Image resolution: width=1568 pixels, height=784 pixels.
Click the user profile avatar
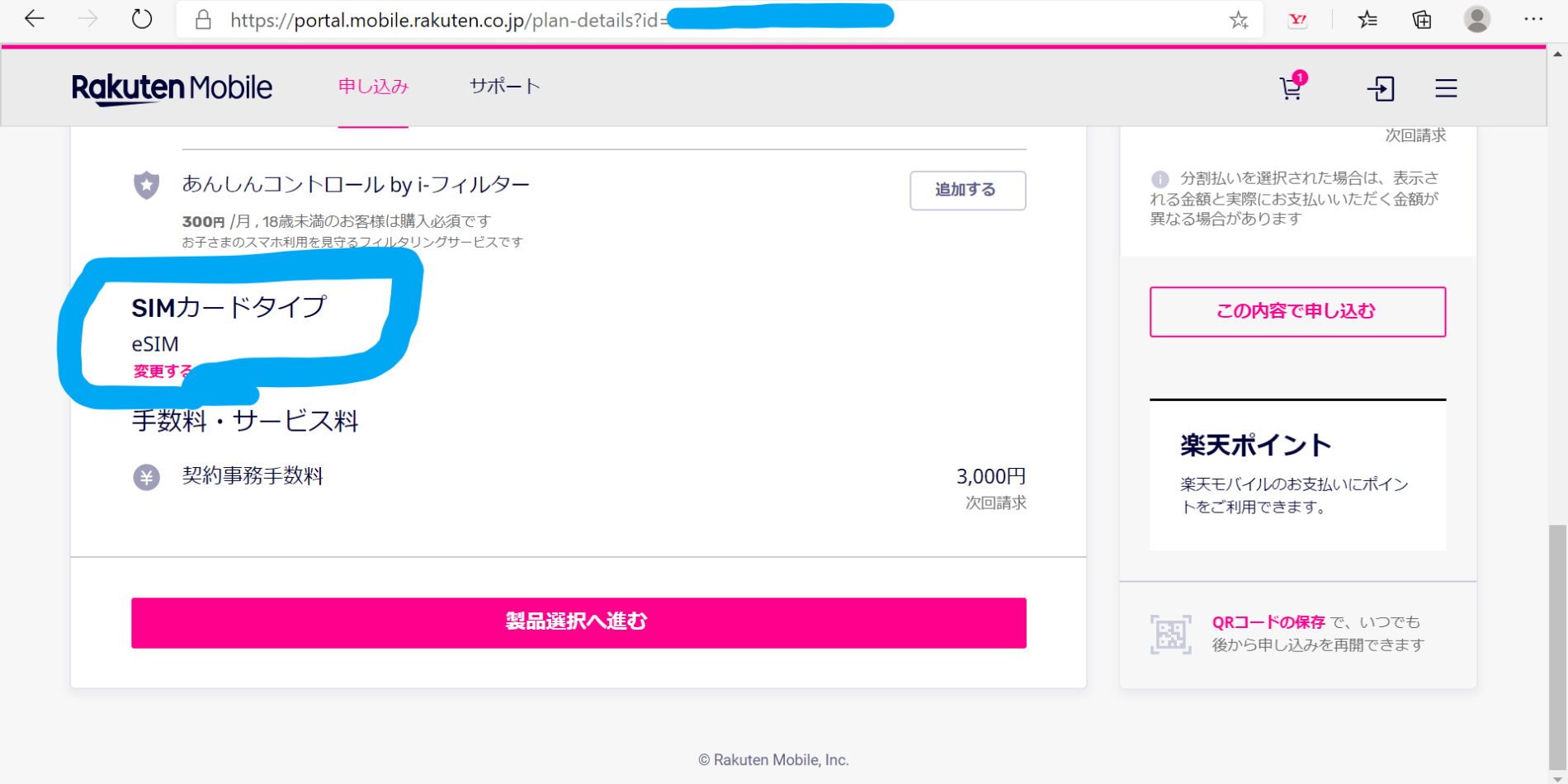pos(1476,19)
